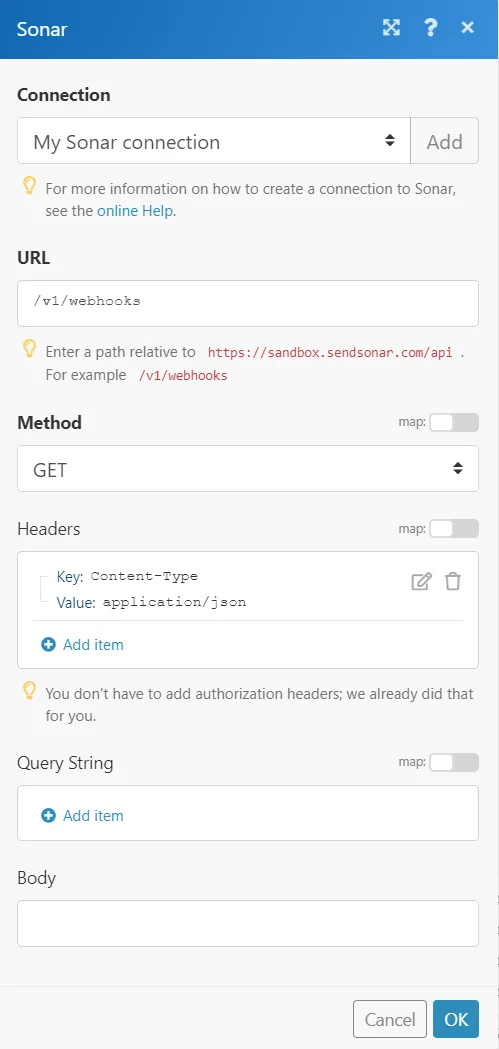Expand the GET method dropdown

(x=248, y=468)
